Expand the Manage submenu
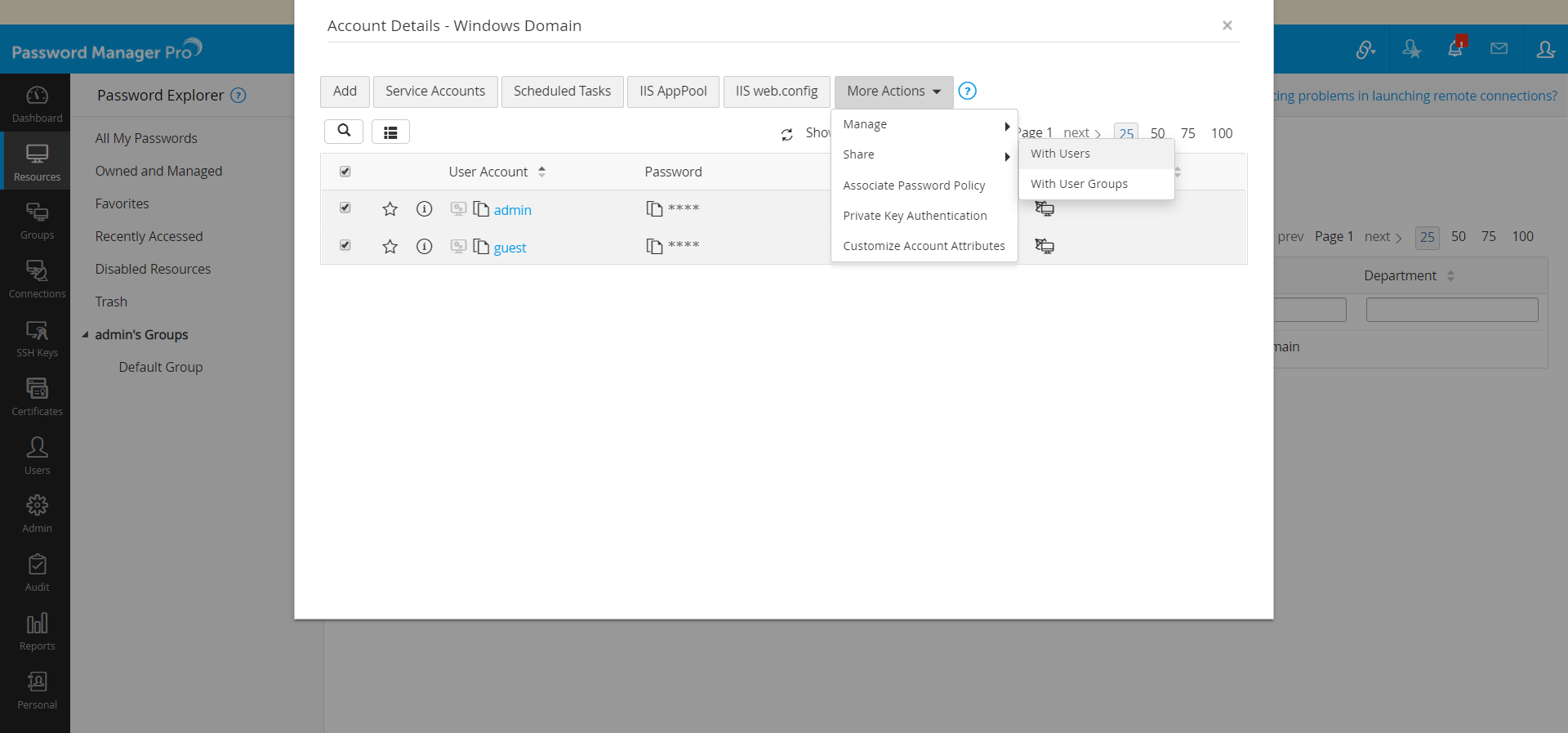Screen dimensions: 1568x733 pos(923,124)
